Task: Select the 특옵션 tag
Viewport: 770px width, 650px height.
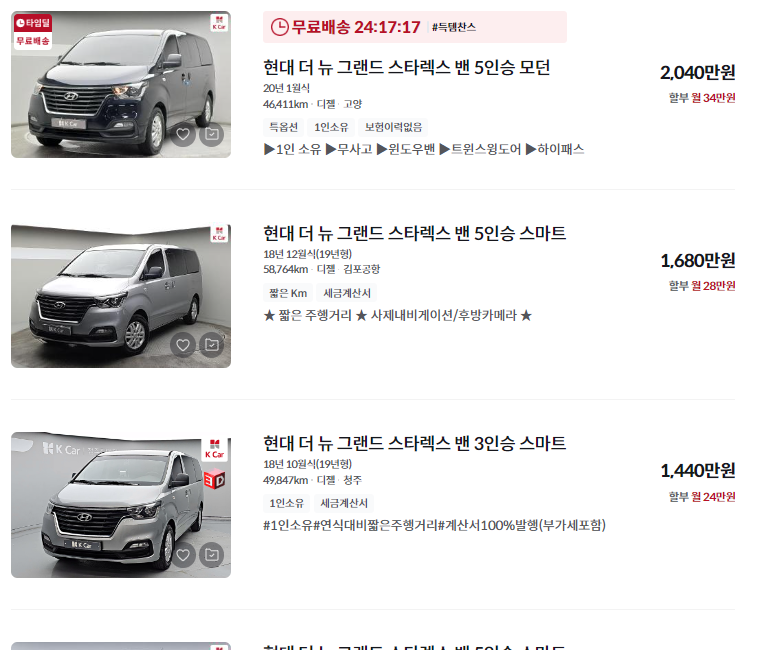Action: pos(284,127)
